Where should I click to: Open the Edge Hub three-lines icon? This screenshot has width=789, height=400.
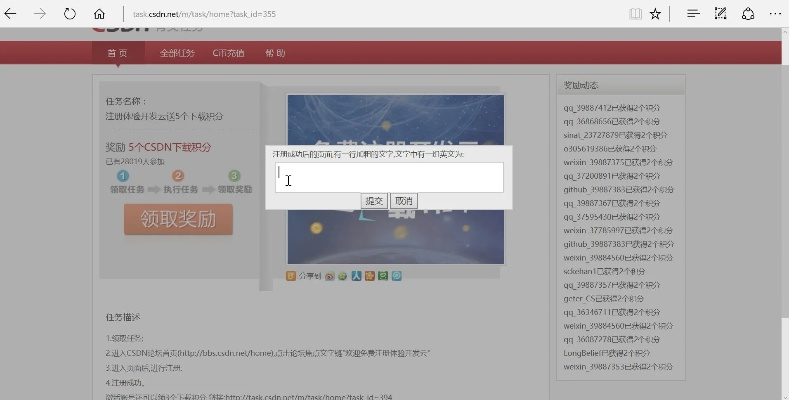(x=693, y=14)
